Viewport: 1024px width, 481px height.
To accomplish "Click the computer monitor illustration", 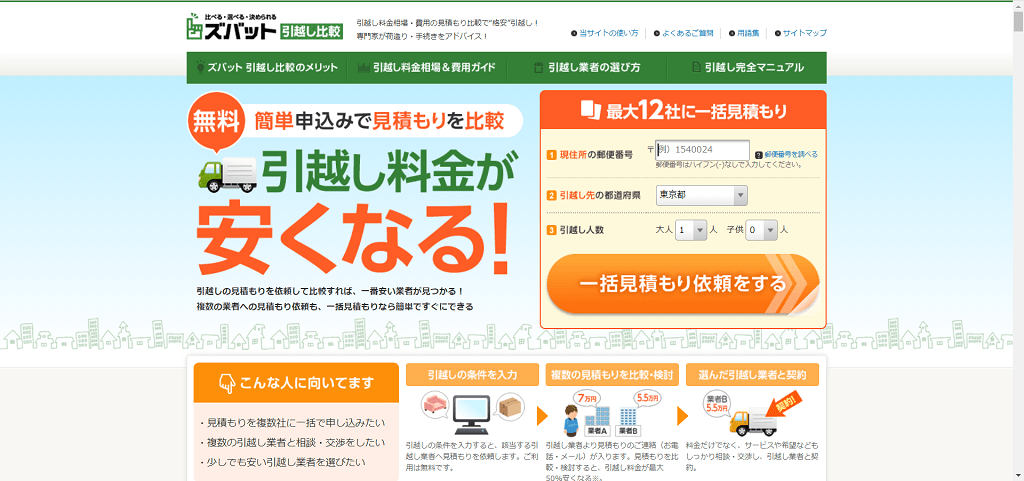I will (x=473, y=415).
